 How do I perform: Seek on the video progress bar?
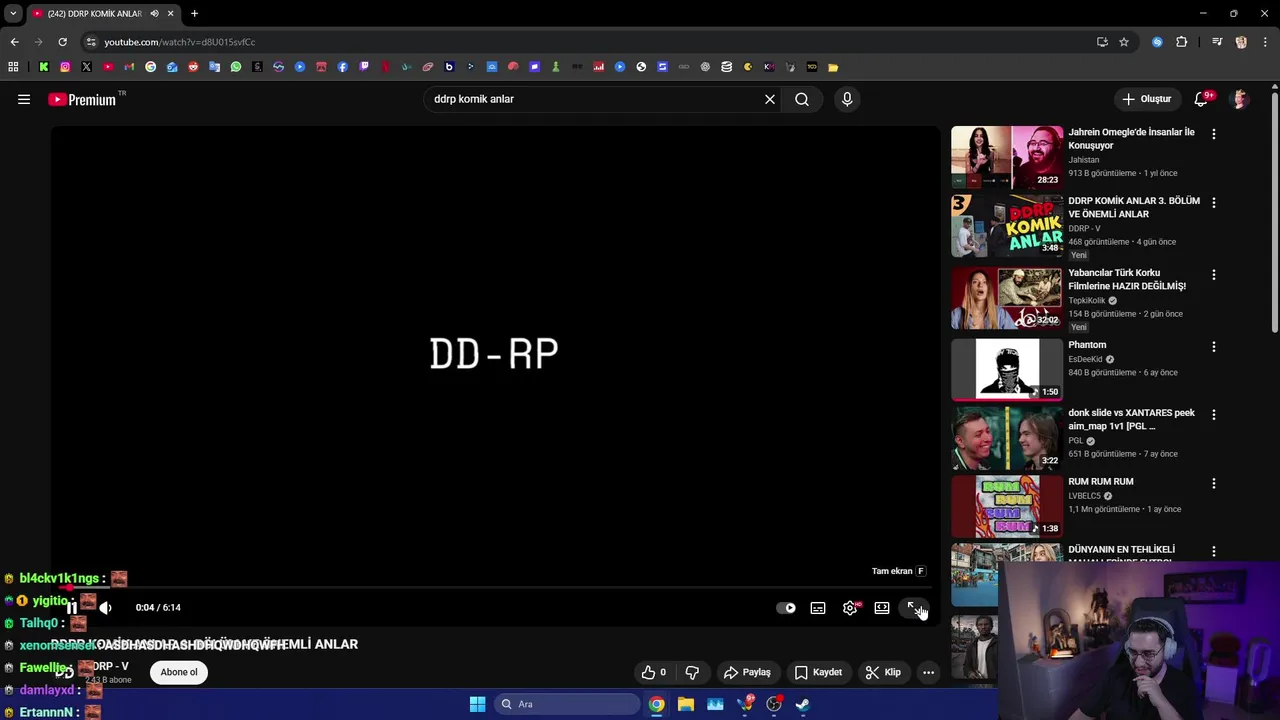click(x=495, y=588)
